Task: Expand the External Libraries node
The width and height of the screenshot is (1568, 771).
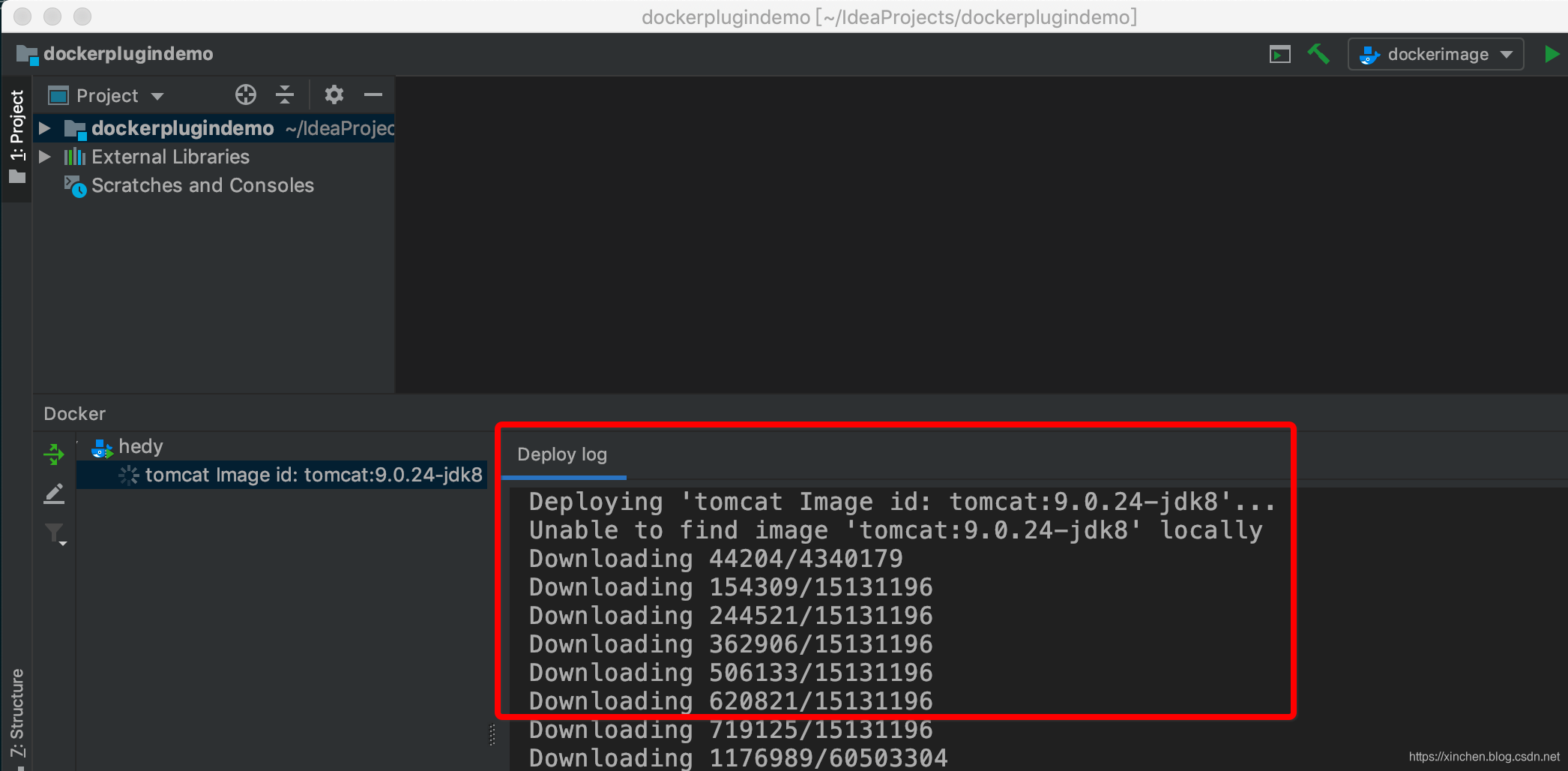Action: 44,157
